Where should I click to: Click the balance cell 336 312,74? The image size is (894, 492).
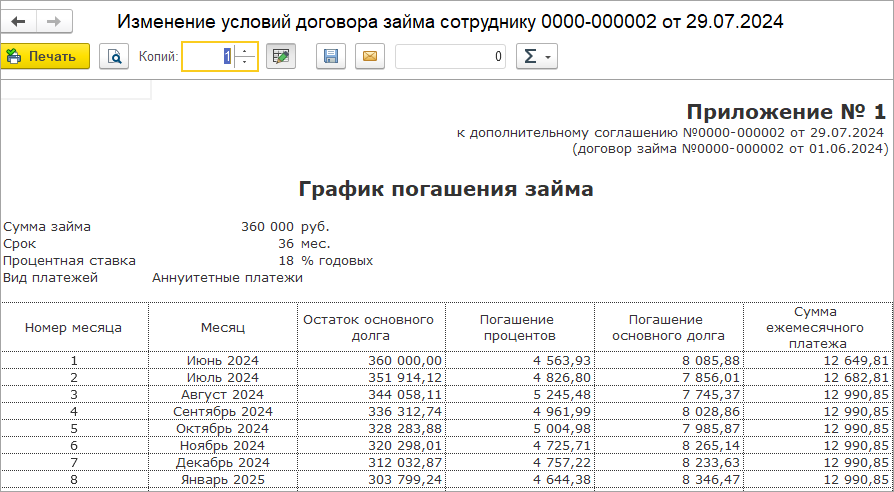click(x=371, y=411)
